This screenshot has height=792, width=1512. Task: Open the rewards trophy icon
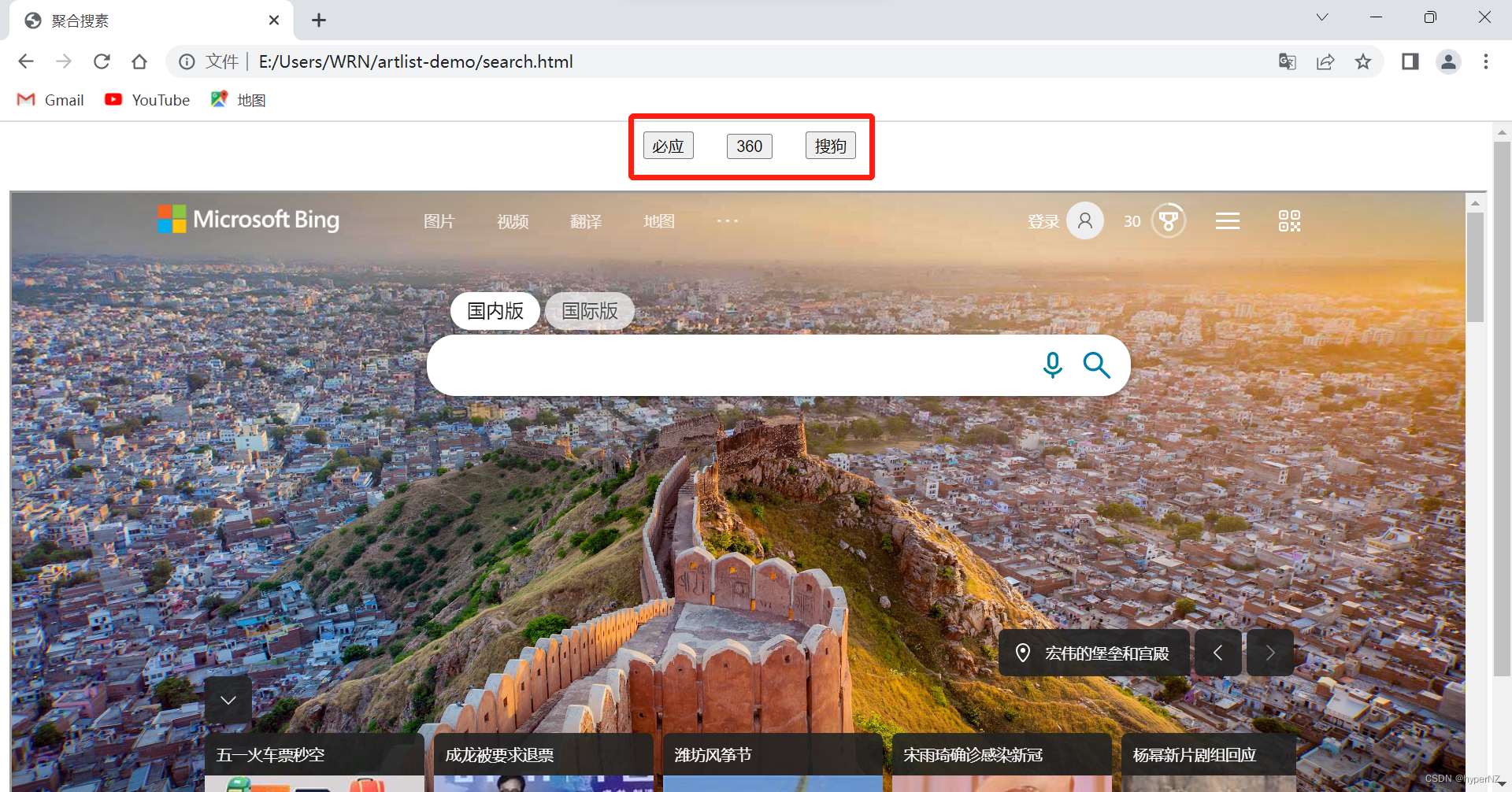[1169, 220]
